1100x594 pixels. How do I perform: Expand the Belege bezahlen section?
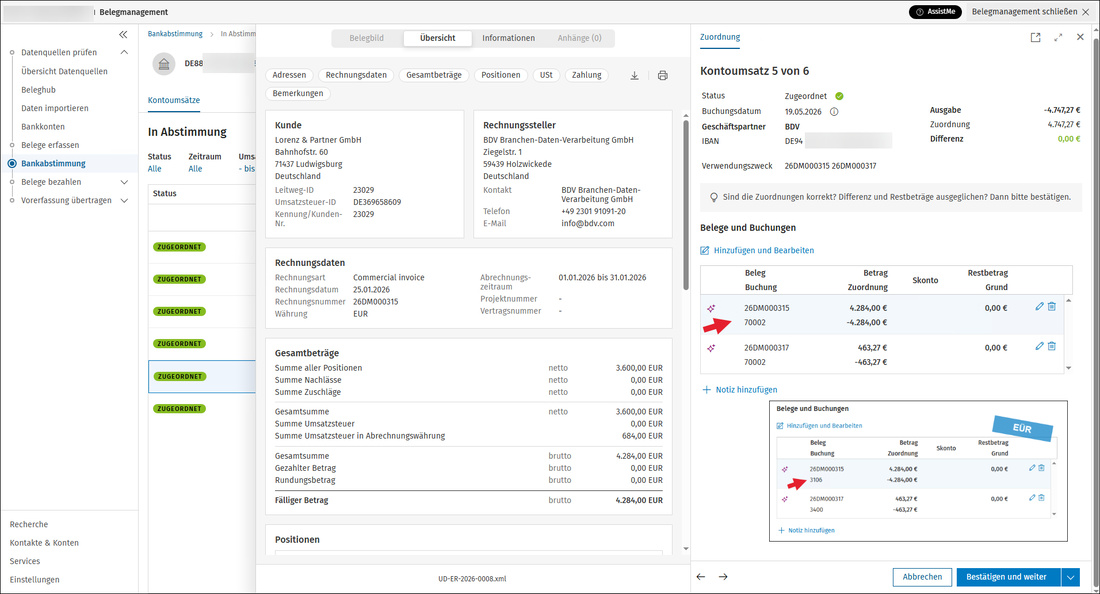124,182
